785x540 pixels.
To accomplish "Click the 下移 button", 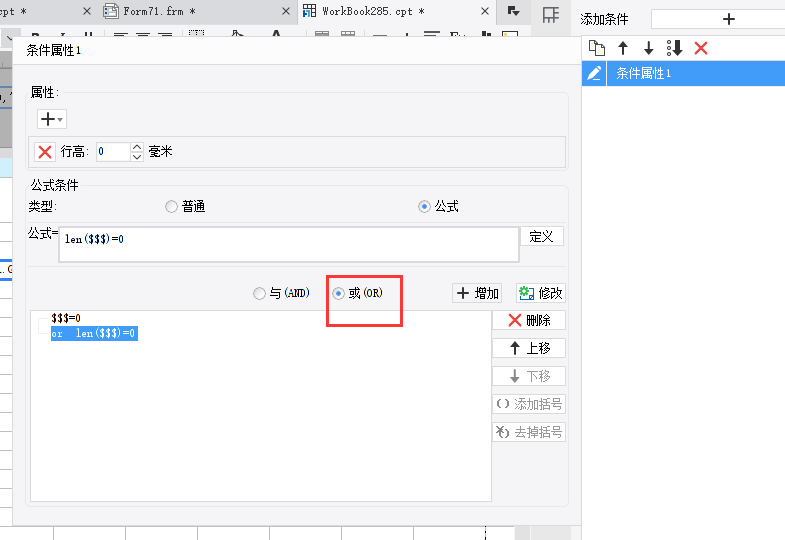I will [x=529, y=376].
